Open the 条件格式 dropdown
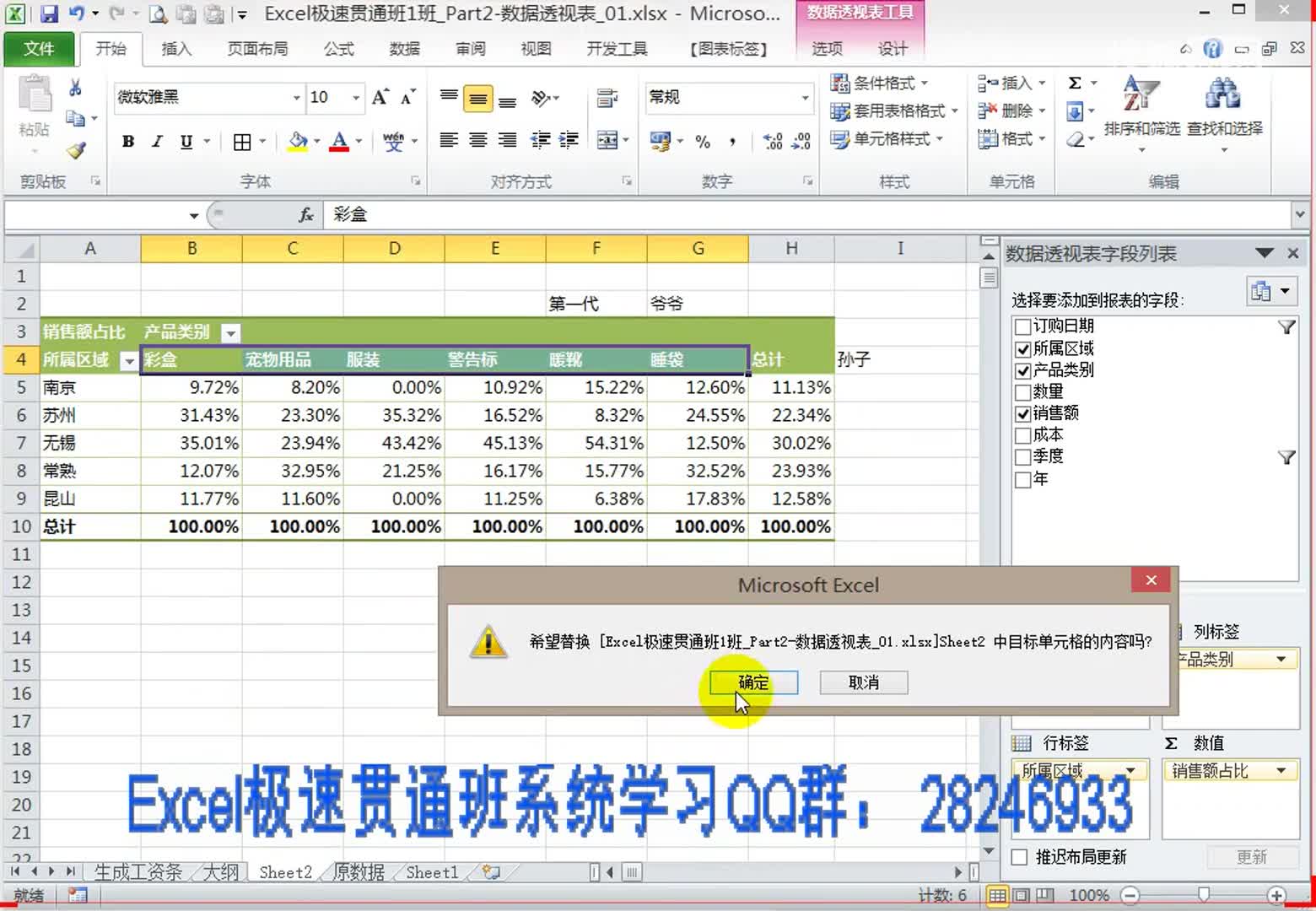The width and height of the screenshot is (1316, 911). (880, 83)
